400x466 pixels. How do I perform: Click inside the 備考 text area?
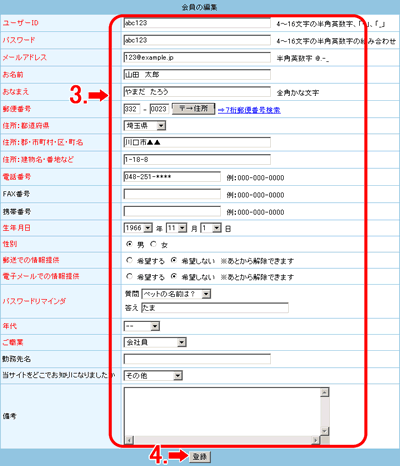click(x=222, y=411)
